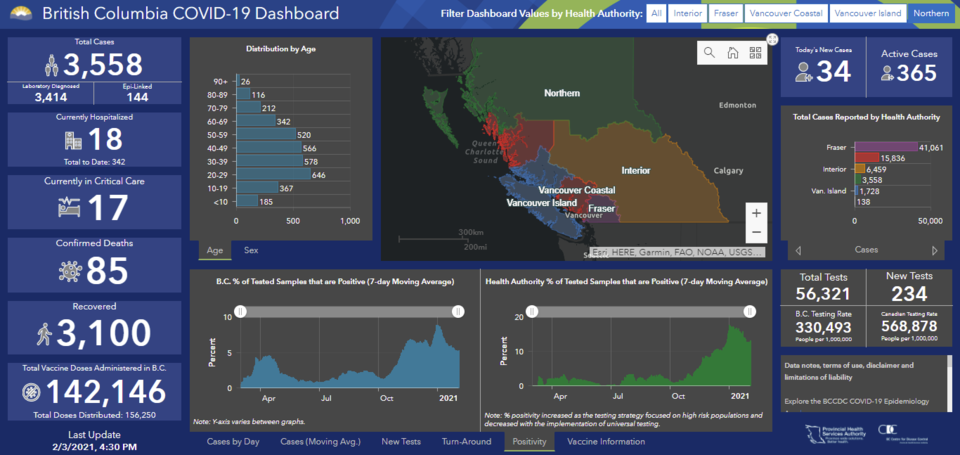Click the Total Tests value 56,321

point(823,295)
